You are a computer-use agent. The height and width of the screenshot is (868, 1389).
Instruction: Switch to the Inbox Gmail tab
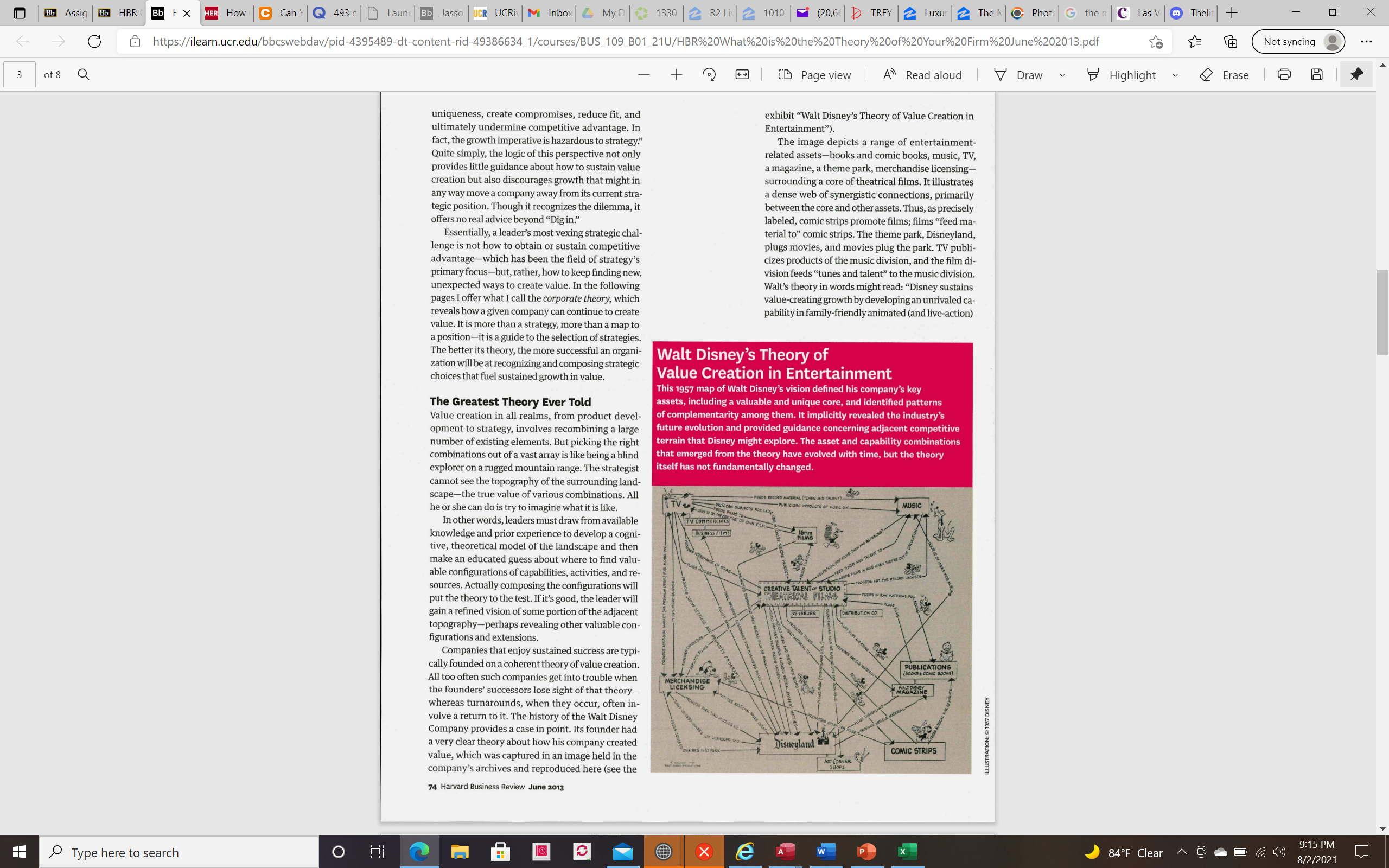(549, 12)
